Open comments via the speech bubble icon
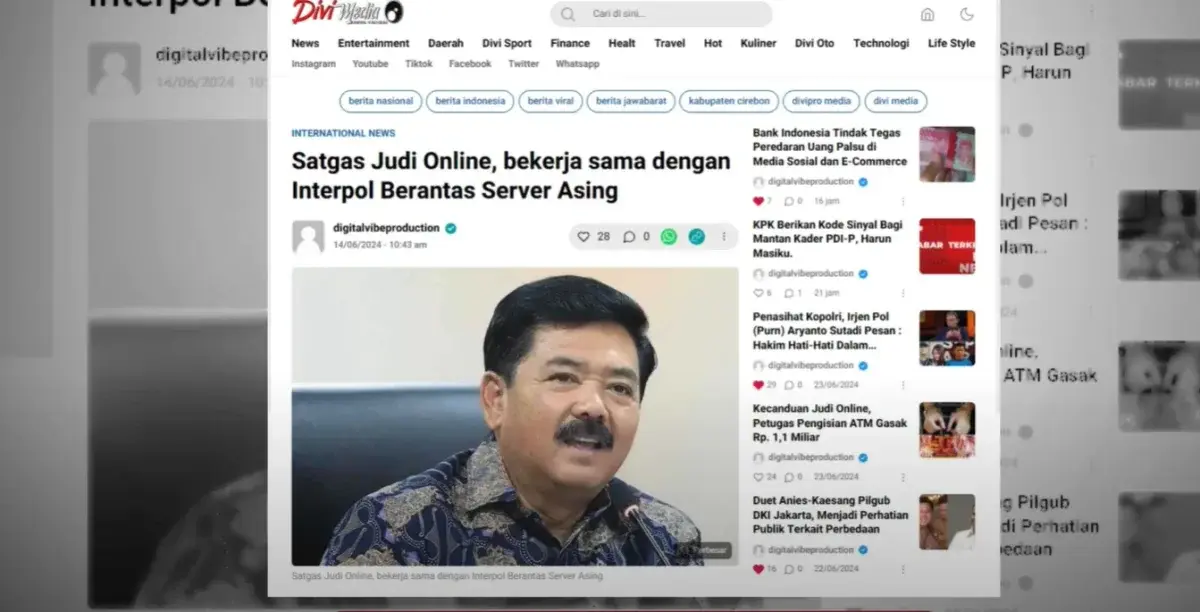Screen dimensions: 1200x612 click(x=630, y=237)
